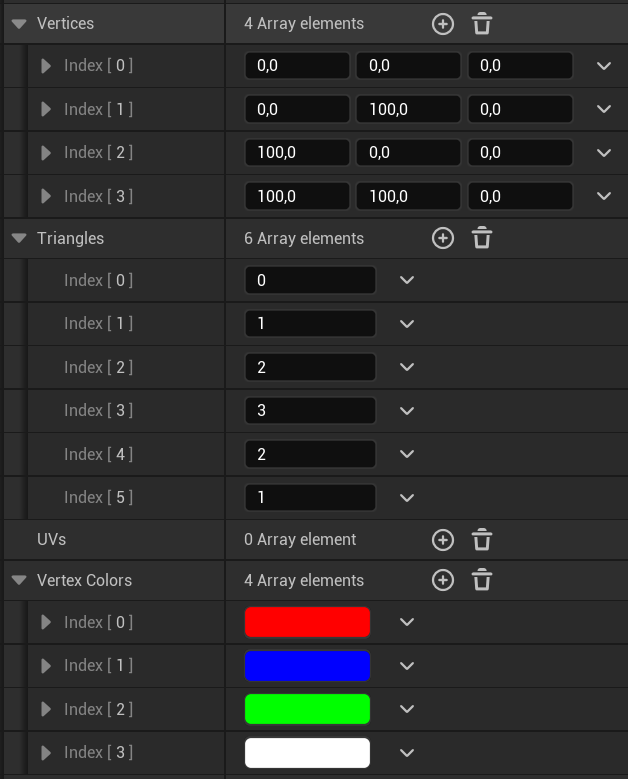Image resolution: width=628 pixels, height=779 pixels.
Task: Add a new element to UVs array
Action: 443,540
